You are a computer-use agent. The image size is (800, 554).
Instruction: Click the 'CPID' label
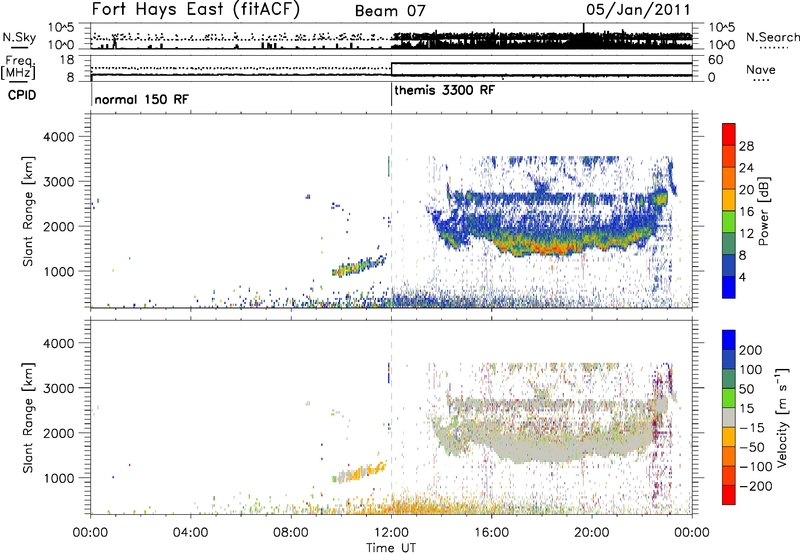pos(22,95)
